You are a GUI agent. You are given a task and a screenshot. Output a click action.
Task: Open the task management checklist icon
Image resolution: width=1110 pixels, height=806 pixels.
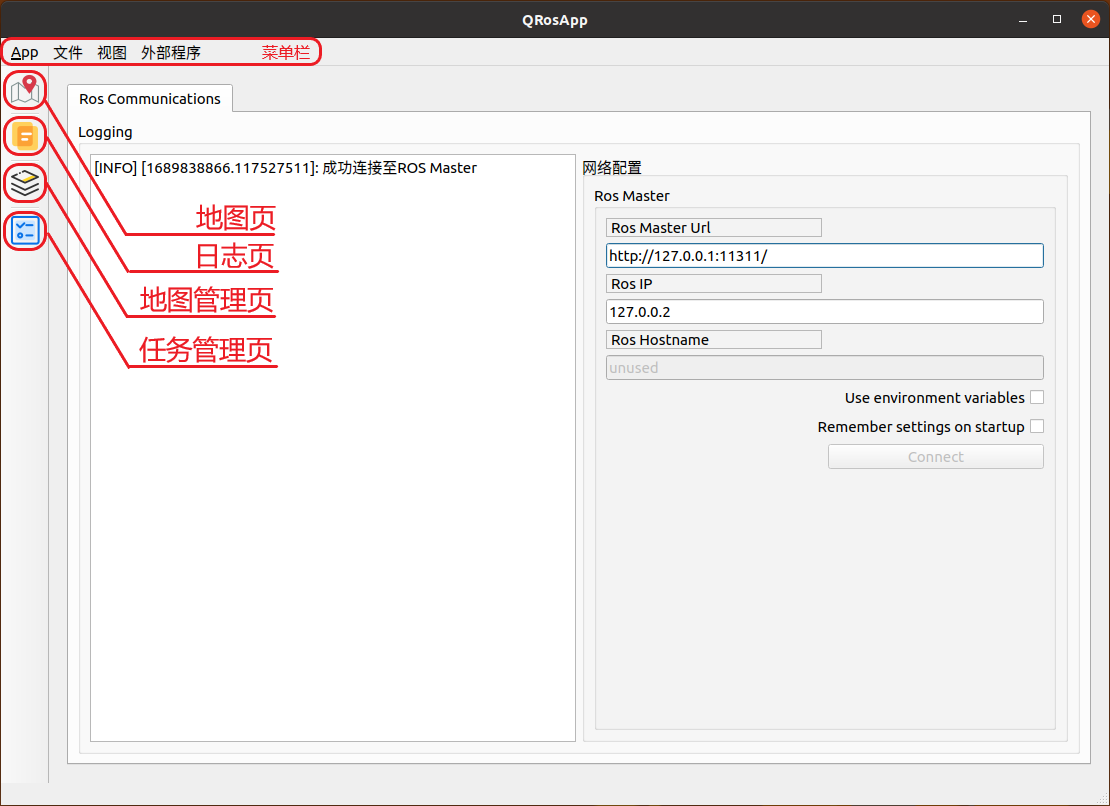(x=25, y=231)
